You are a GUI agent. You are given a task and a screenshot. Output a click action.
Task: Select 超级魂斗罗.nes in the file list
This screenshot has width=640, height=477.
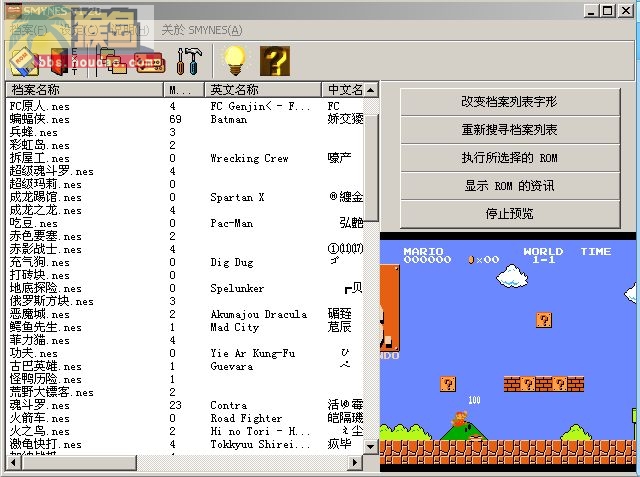point(51,171)
